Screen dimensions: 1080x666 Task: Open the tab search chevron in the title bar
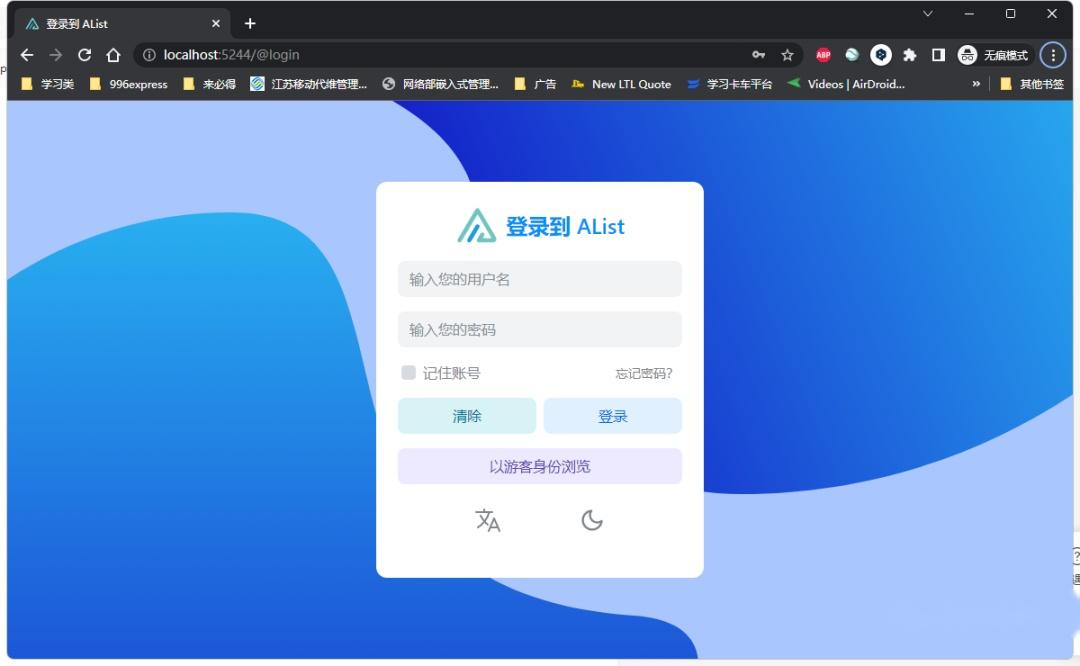click(x=928, y=14)
